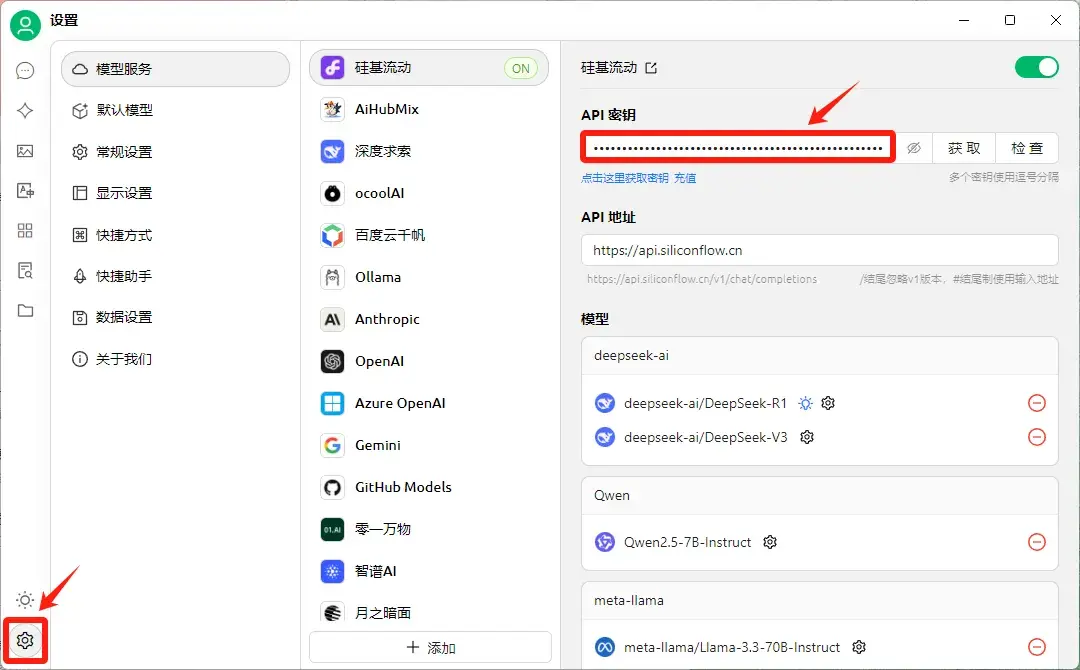Select 常规设置 settings menu
The width and height of the screenshot is (1080, 670).
175,151
